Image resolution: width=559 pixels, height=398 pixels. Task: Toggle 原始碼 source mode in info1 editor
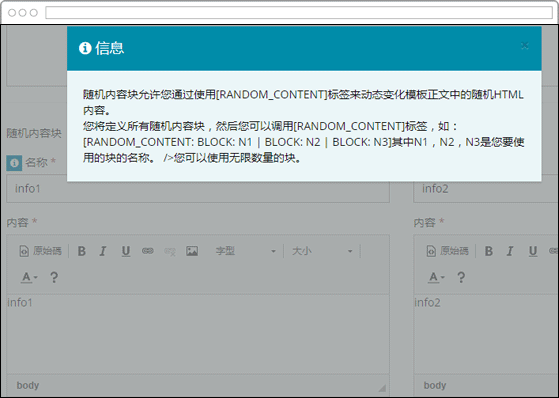tap(40, 251)
